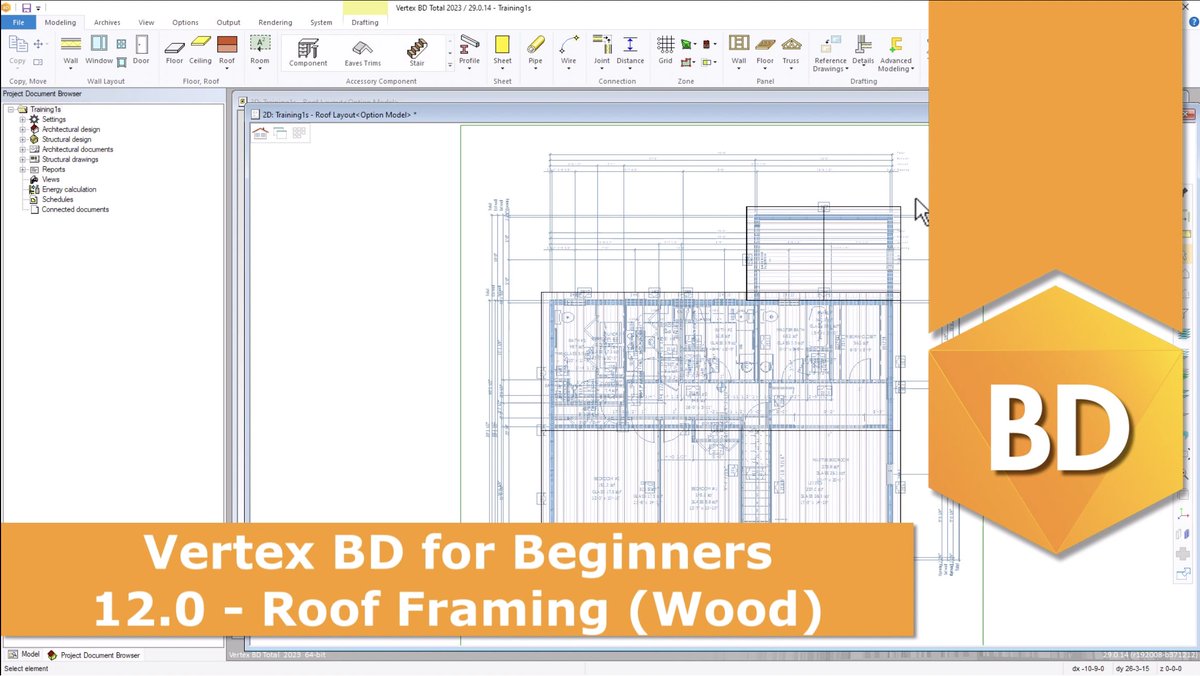Expand the Settings tree node
This screenshot has width=1200, height=676.
click(24, 119)
